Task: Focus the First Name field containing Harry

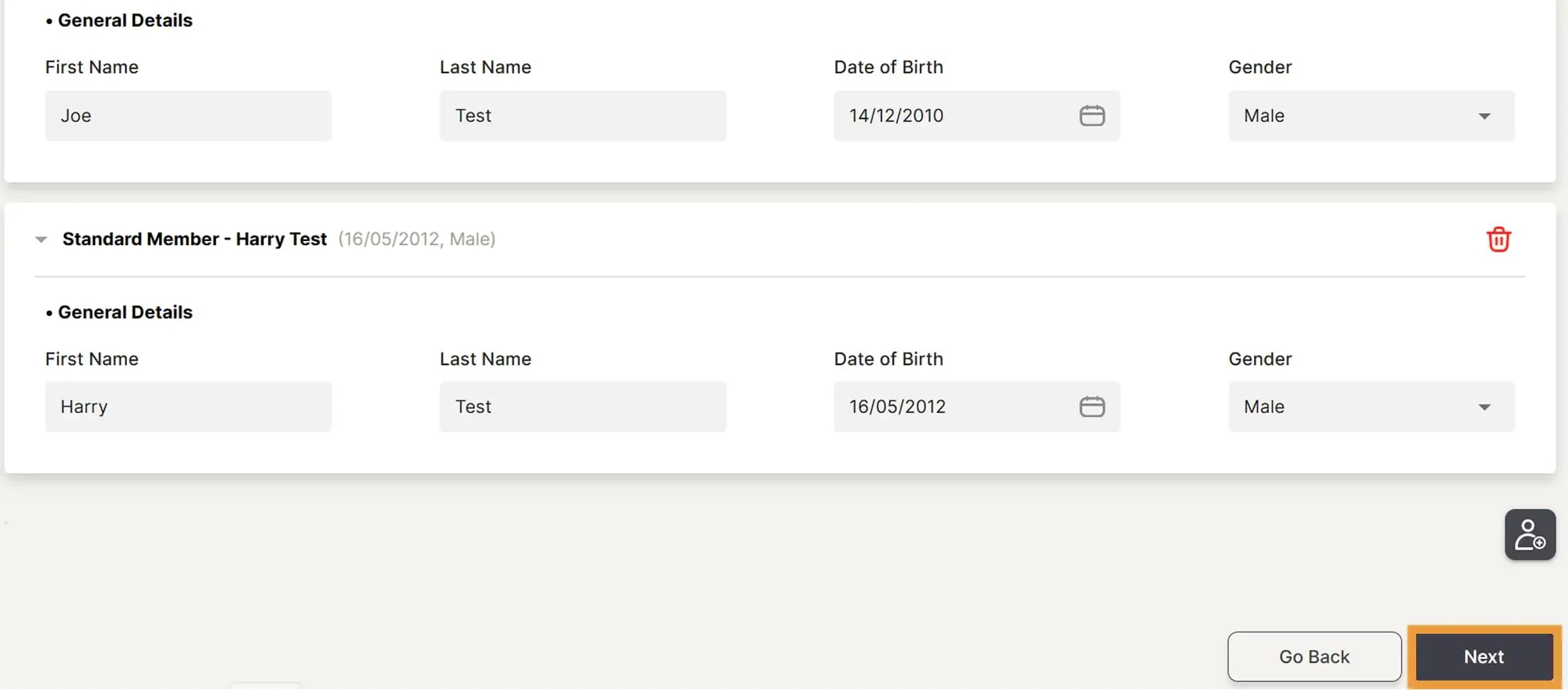Action: point(188,407)
